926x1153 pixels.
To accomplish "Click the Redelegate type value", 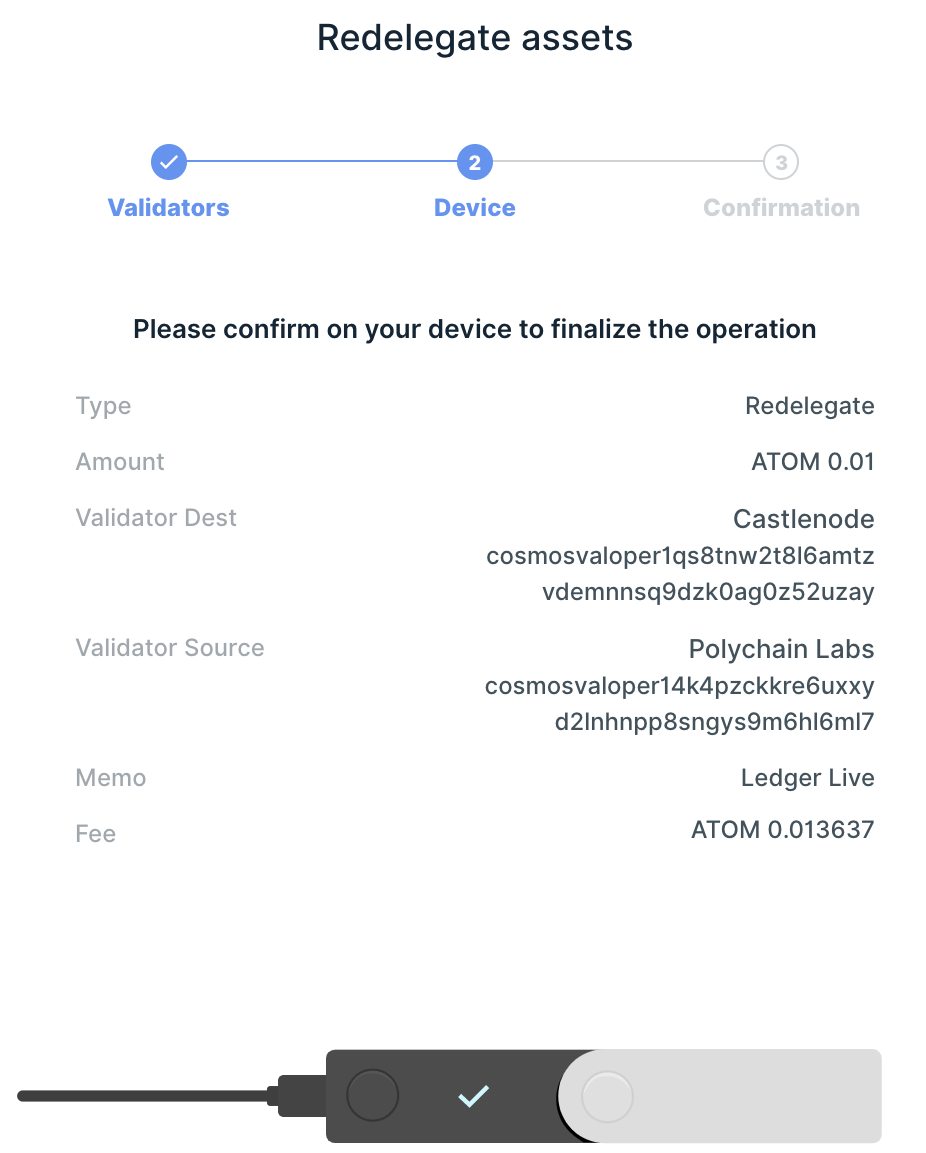I will [x=809, y=406].
